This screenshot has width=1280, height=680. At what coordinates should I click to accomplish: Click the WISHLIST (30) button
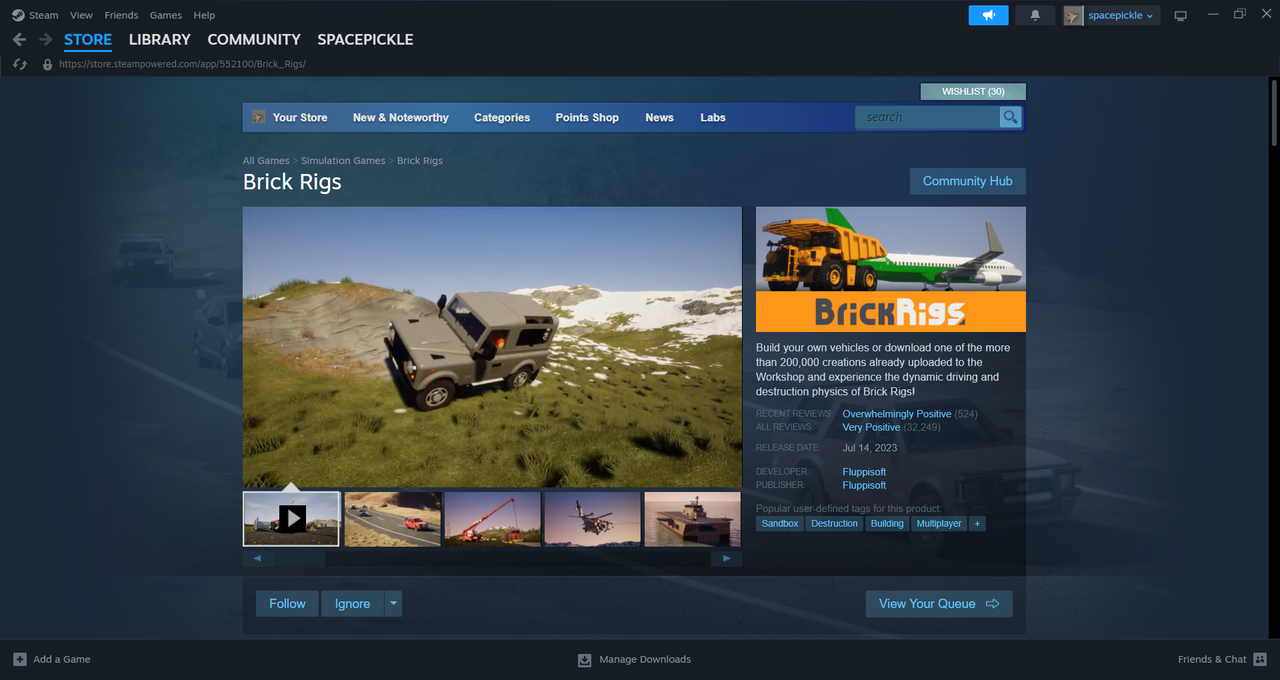(x=973, y=92)
